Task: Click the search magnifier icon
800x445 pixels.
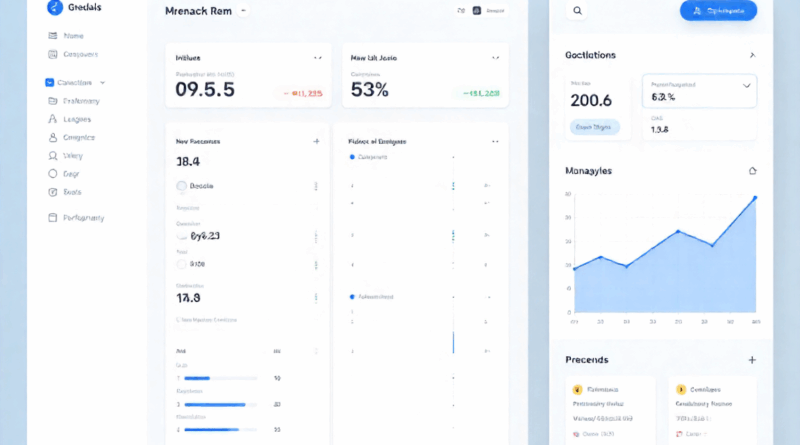Action: point(578,11)
